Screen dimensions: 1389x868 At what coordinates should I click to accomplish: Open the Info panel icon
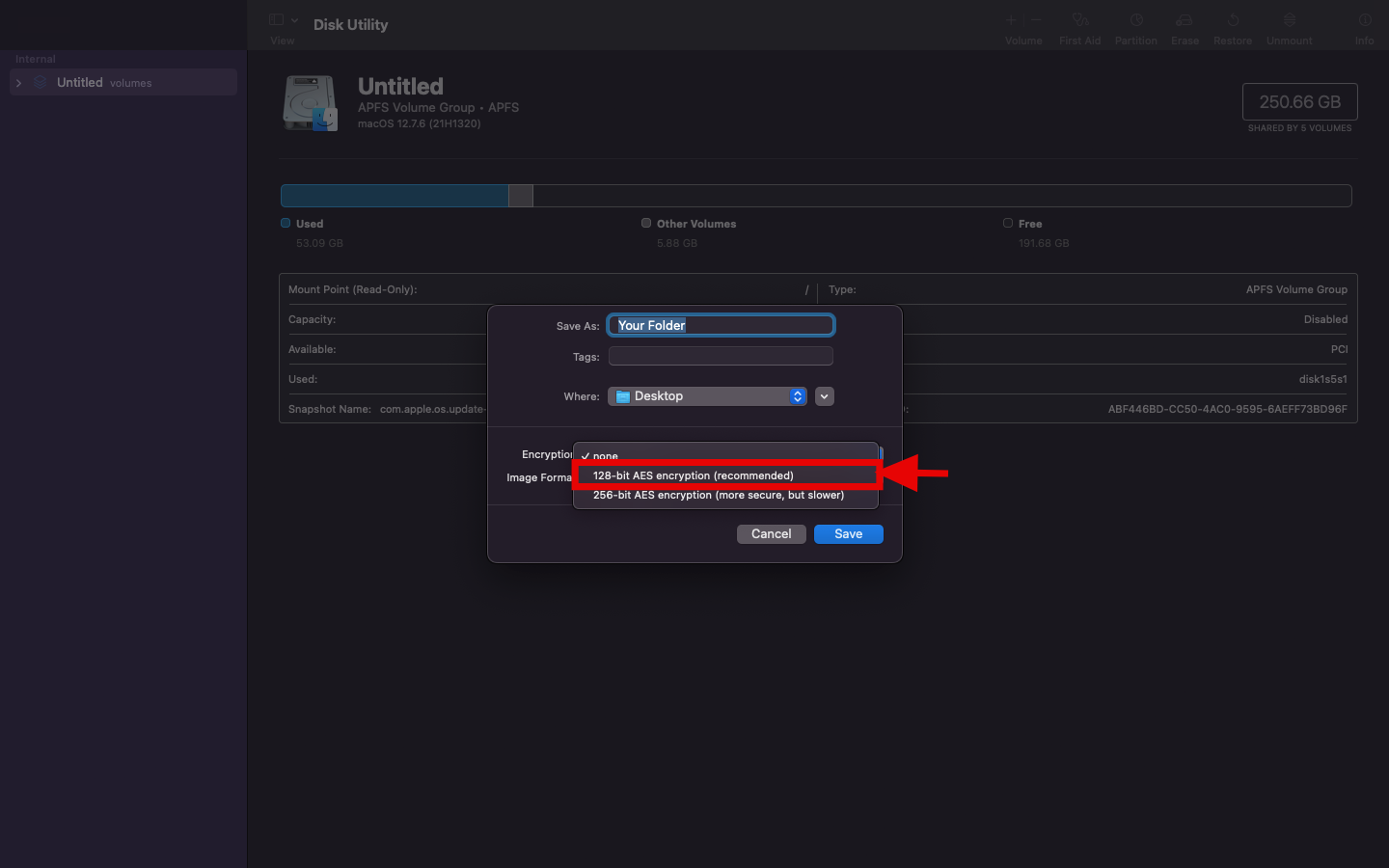[1364, 20]
